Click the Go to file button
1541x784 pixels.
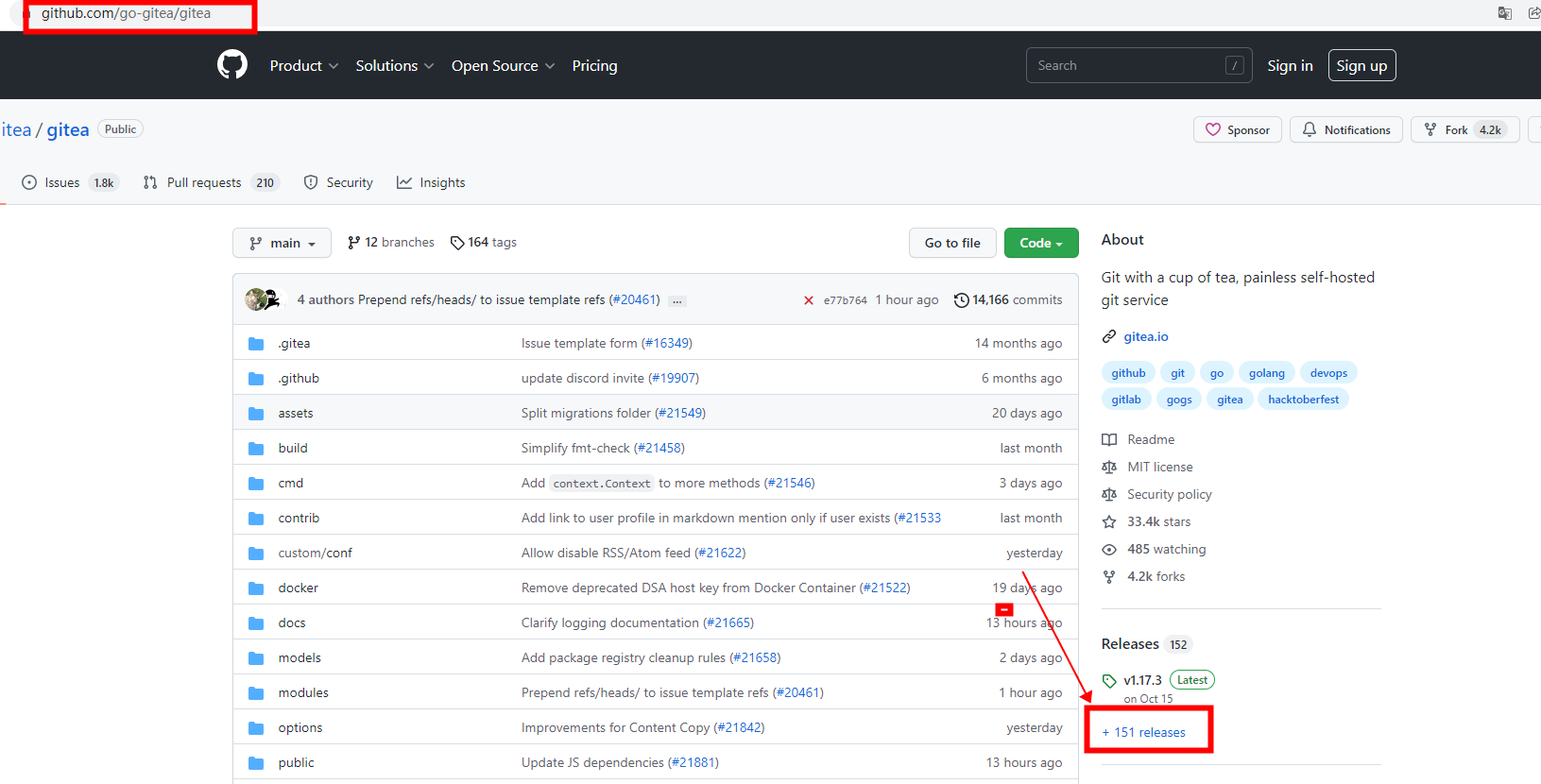[952, 243]
